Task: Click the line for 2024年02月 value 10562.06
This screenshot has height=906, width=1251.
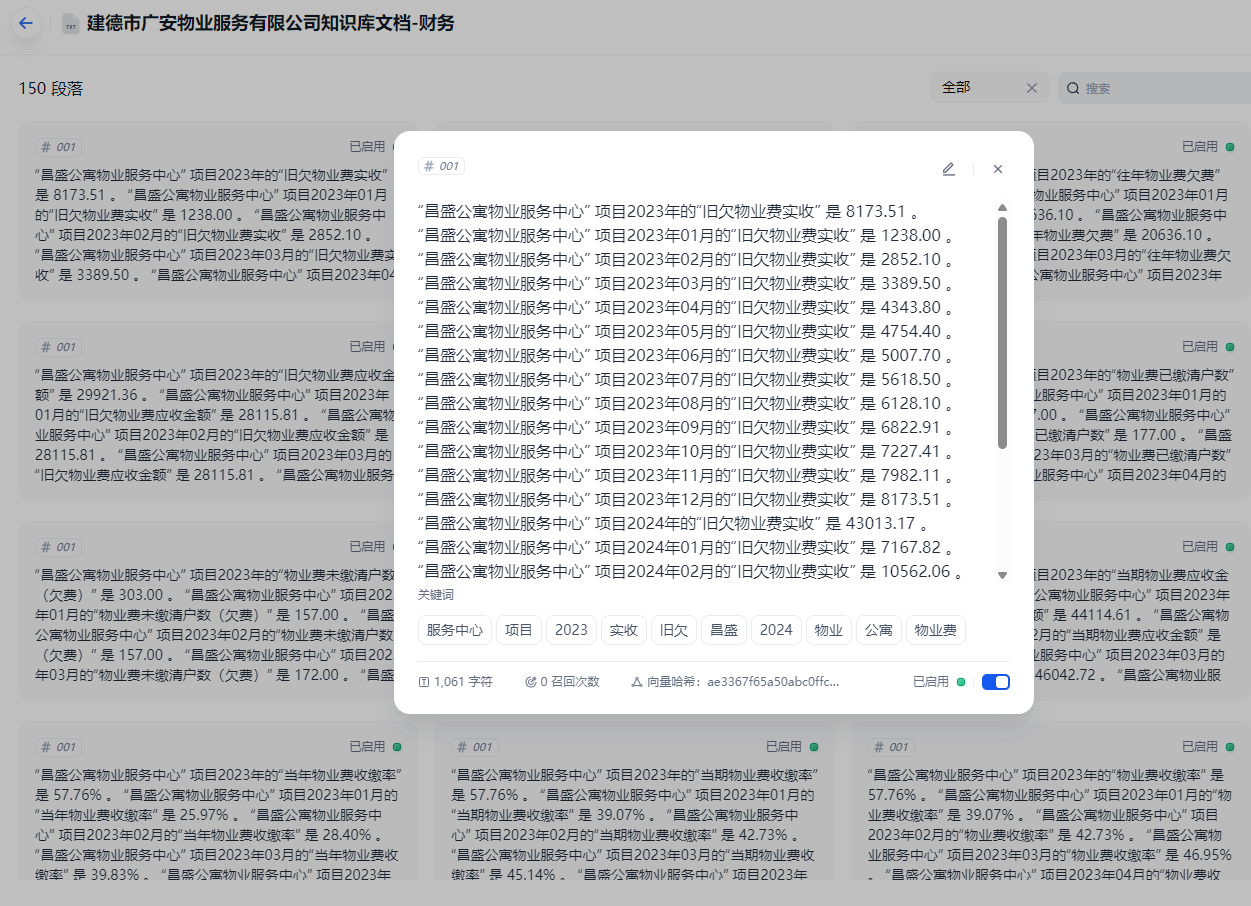Action: click(x=690, y=572)
